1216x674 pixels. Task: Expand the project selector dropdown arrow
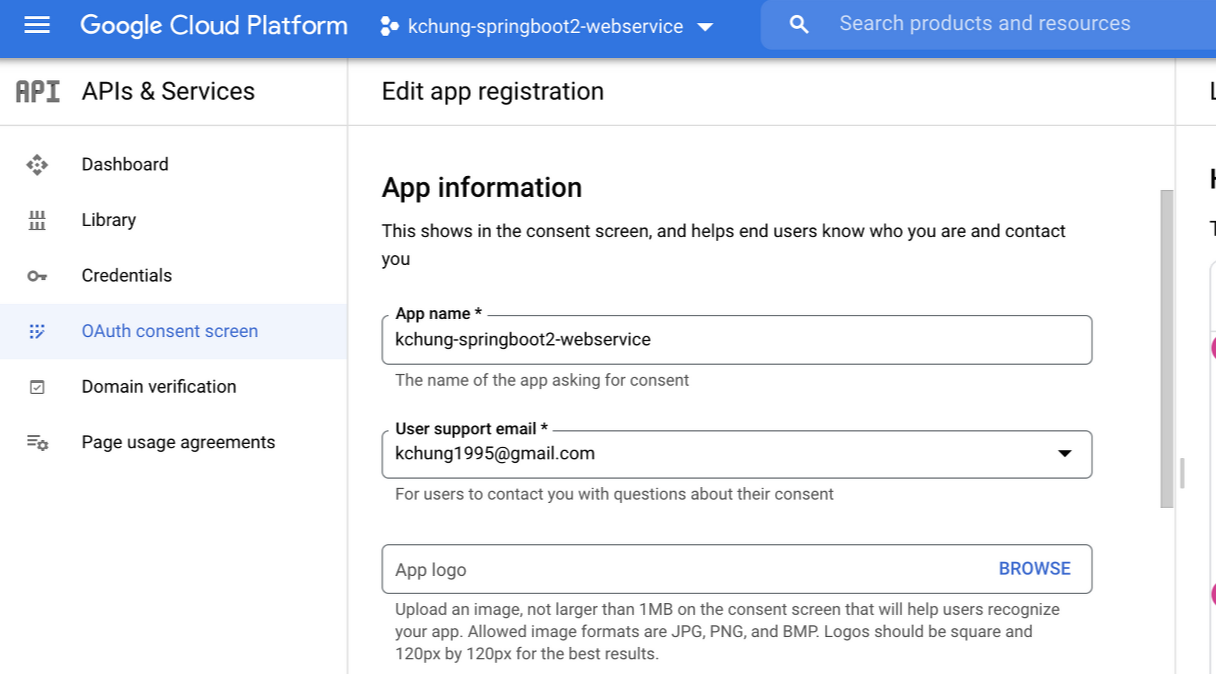point(705,27)
